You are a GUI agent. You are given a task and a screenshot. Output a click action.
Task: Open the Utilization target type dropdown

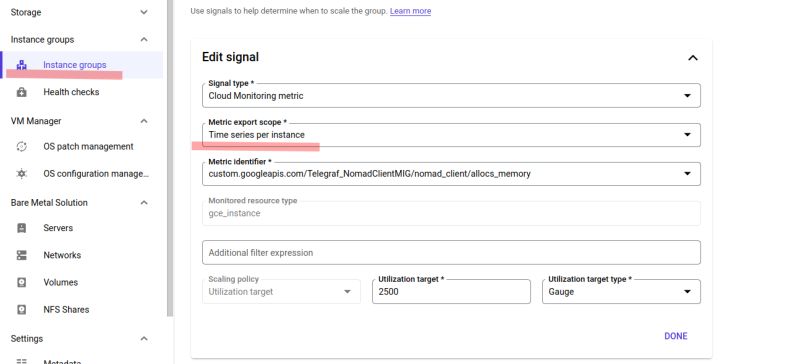tap(621, 292)
